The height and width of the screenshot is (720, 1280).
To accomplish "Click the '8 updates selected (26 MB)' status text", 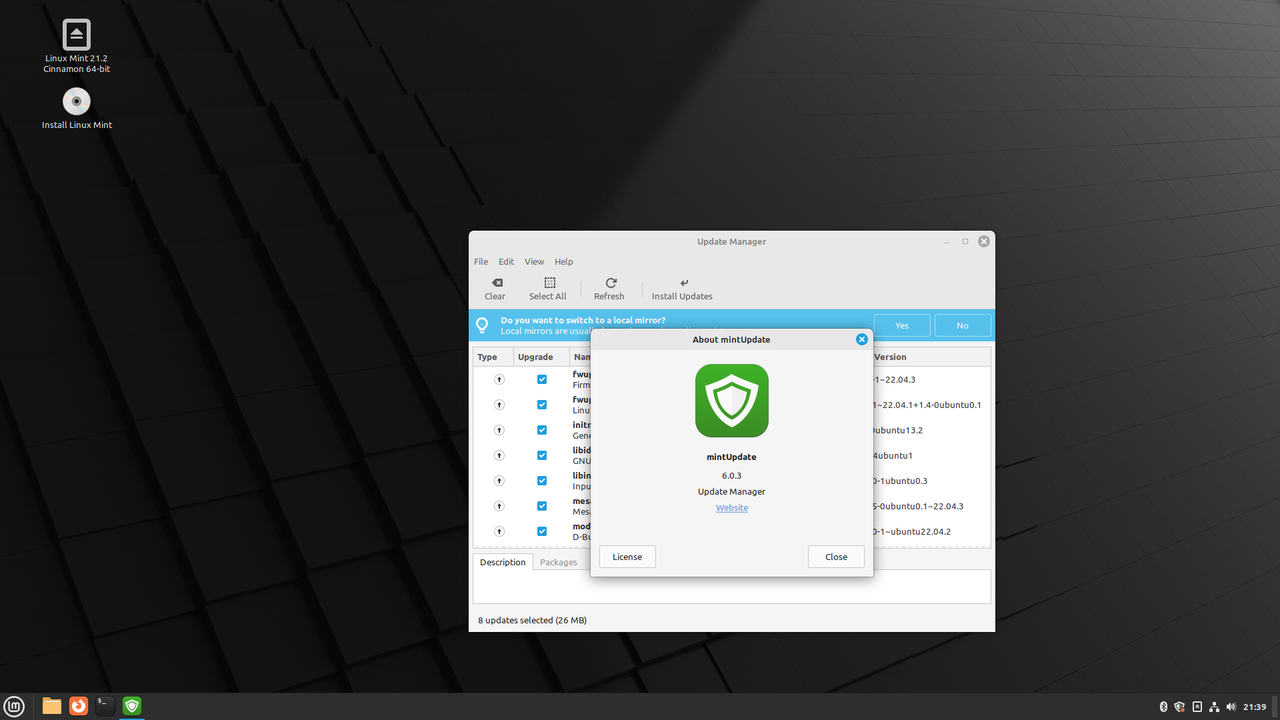I will pos(532,620).
